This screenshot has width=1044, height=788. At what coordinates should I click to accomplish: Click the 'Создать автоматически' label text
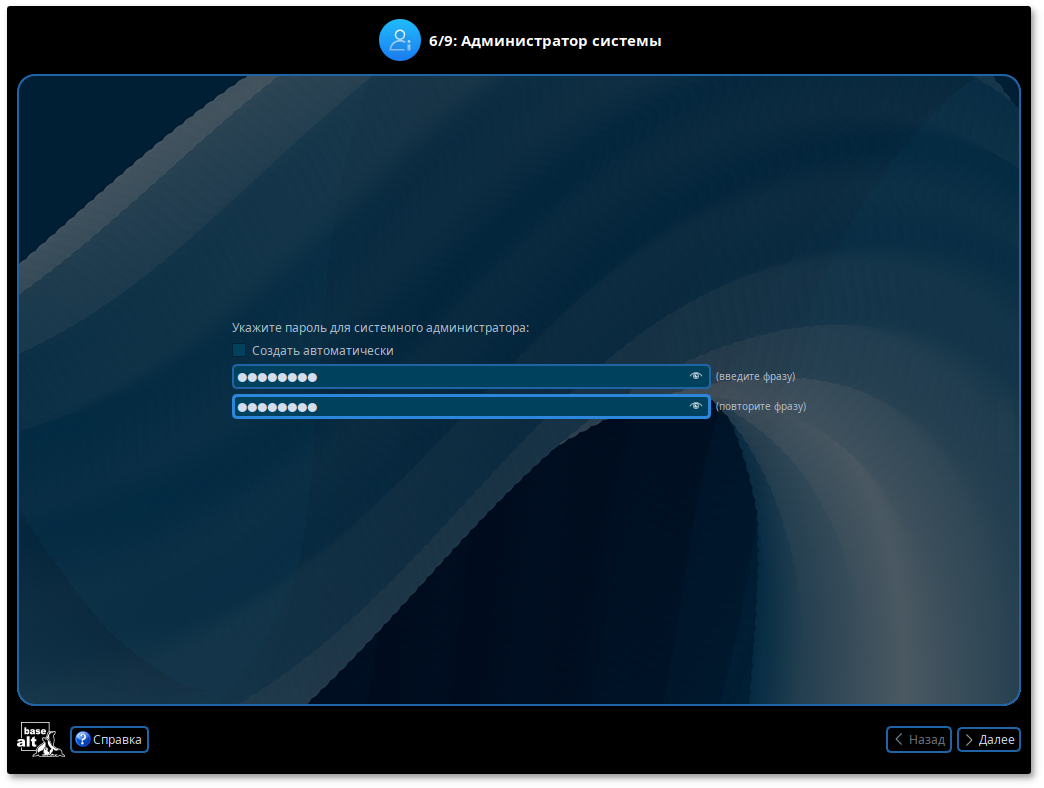322,351
